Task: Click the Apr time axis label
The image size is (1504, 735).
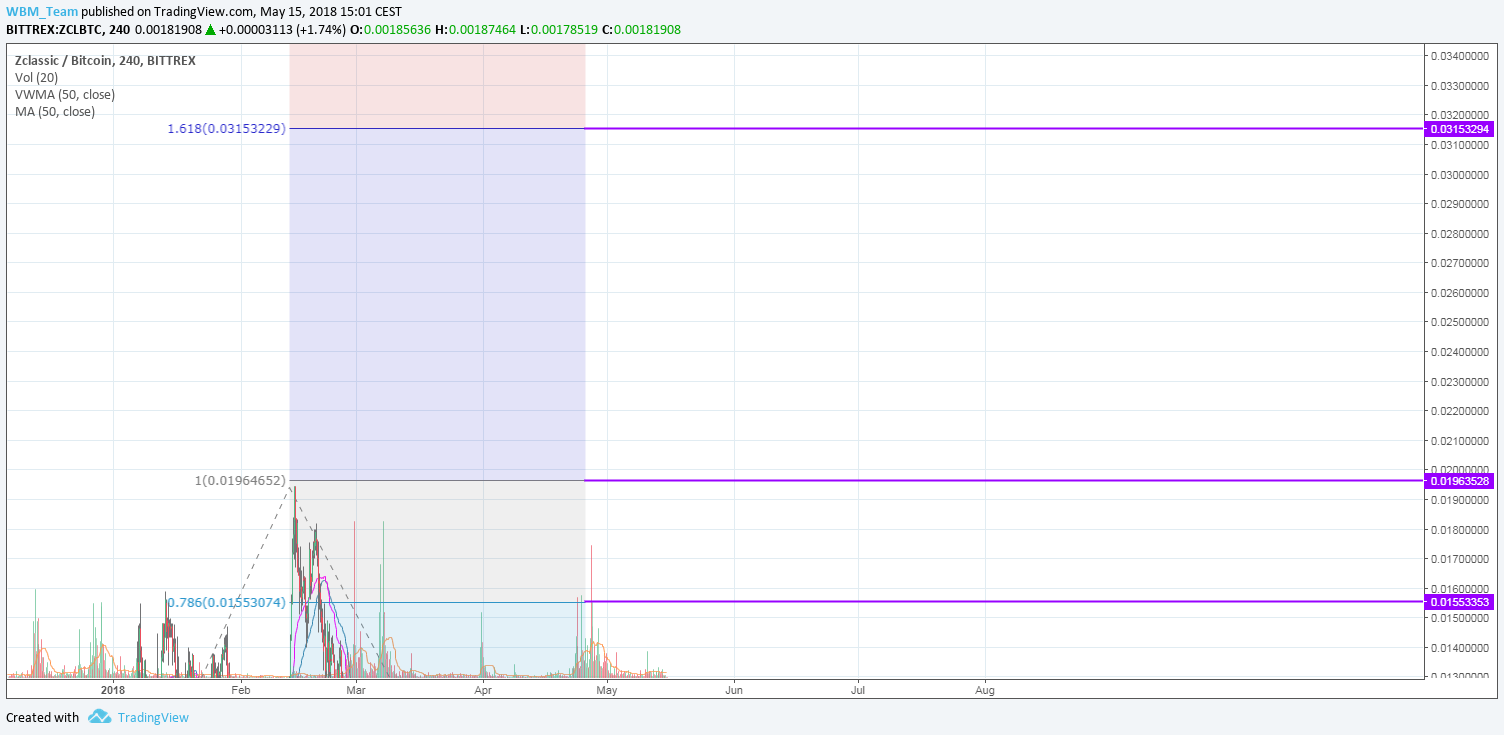Action: (x=484, y=689)
